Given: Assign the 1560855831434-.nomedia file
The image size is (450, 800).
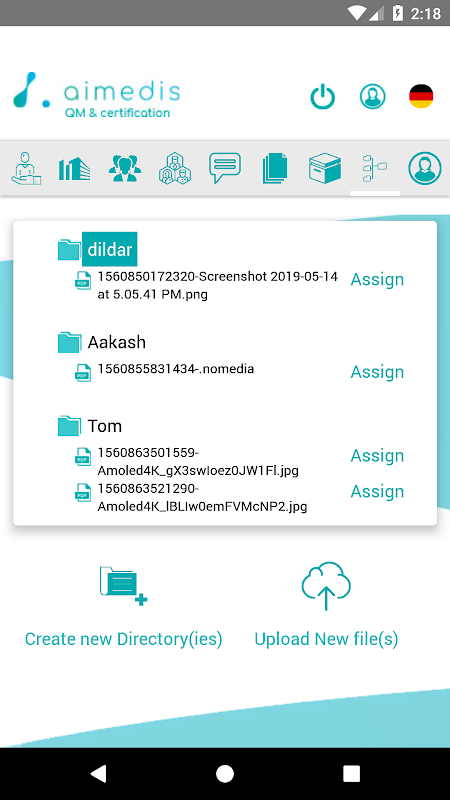Looking at the screenshot, I should tap(377, 372).
